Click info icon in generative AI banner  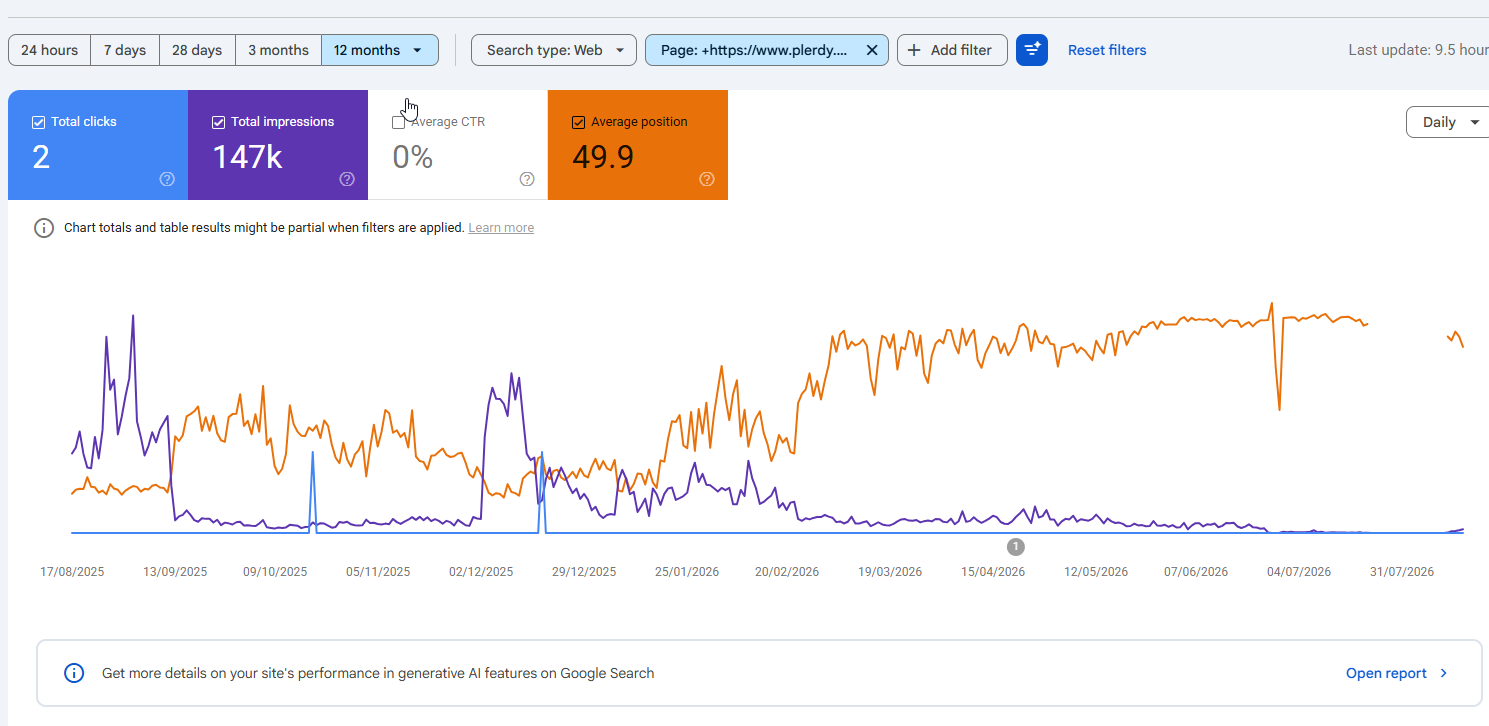pyautogui.click(x=74, y=673)
